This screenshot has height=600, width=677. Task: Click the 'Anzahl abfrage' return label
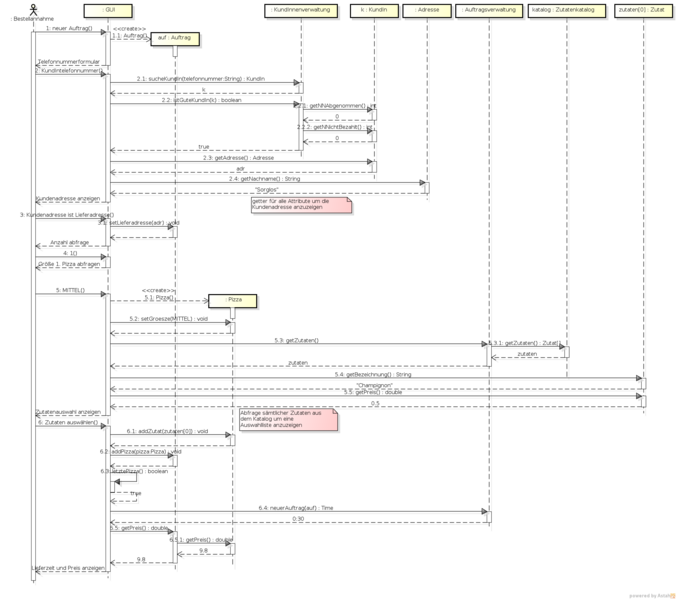(70, 243)
